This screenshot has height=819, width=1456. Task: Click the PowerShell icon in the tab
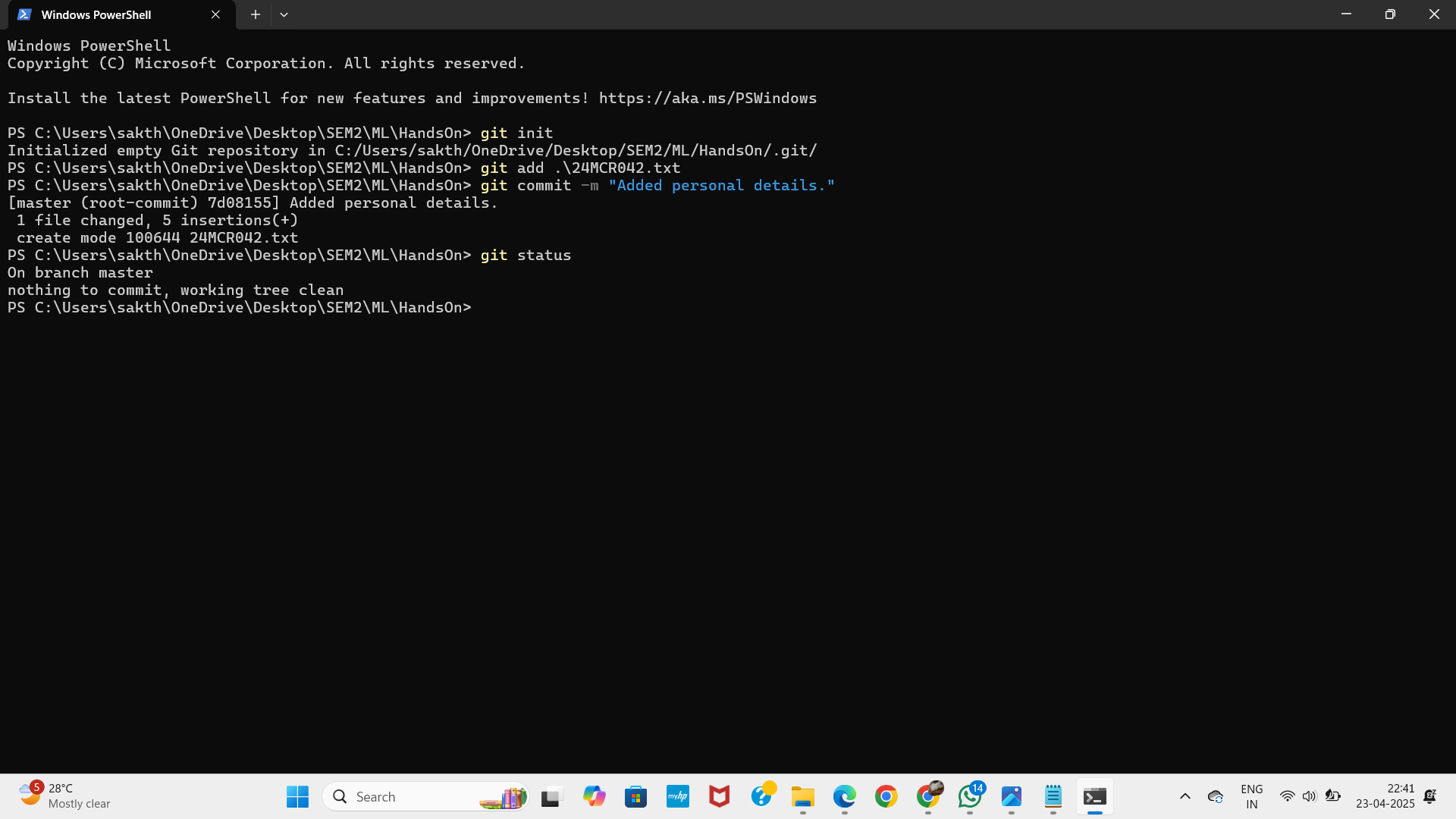tap(24, 14)
